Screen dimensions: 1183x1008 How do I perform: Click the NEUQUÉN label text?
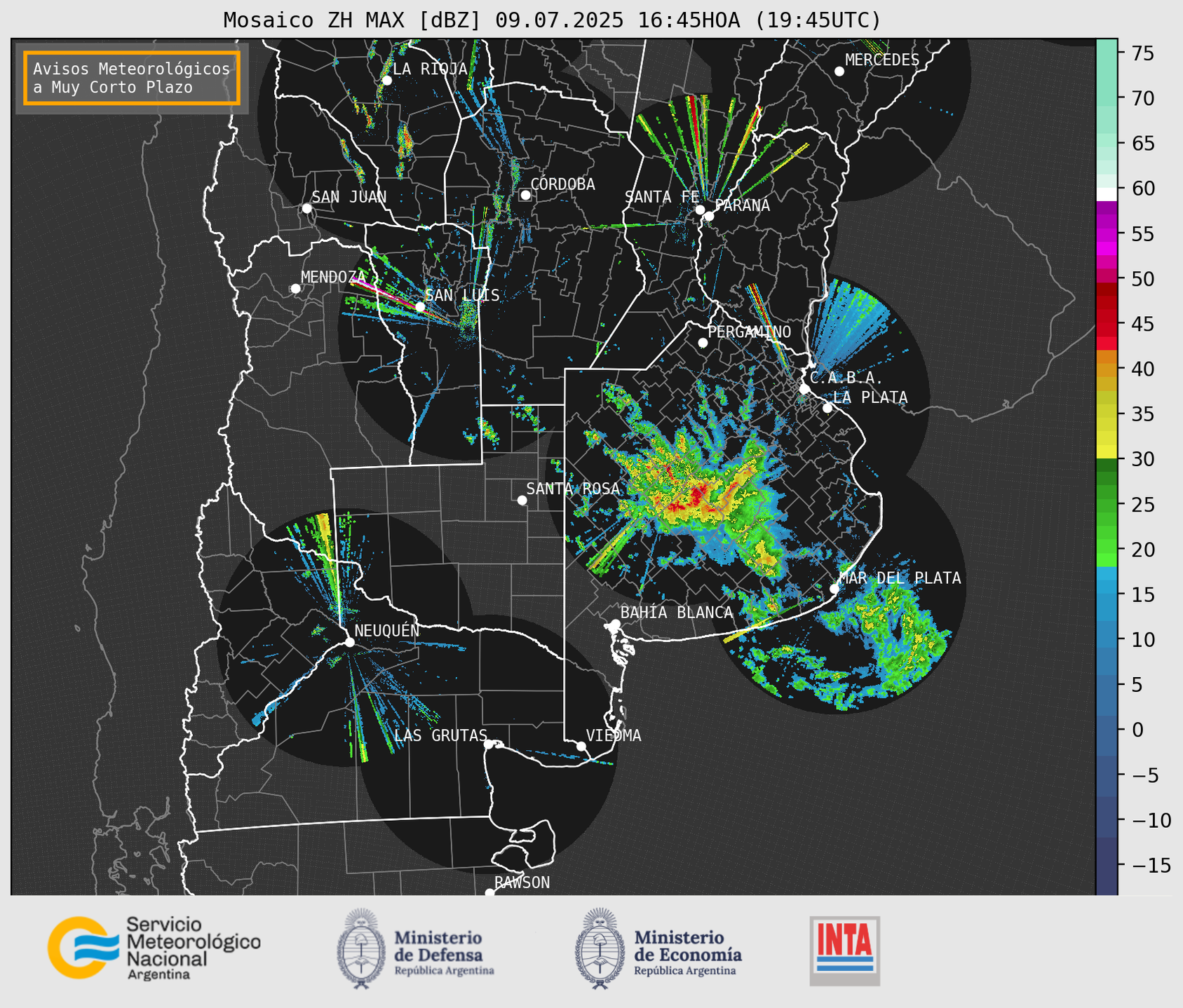pyautogui.click(x=387, y=631)
